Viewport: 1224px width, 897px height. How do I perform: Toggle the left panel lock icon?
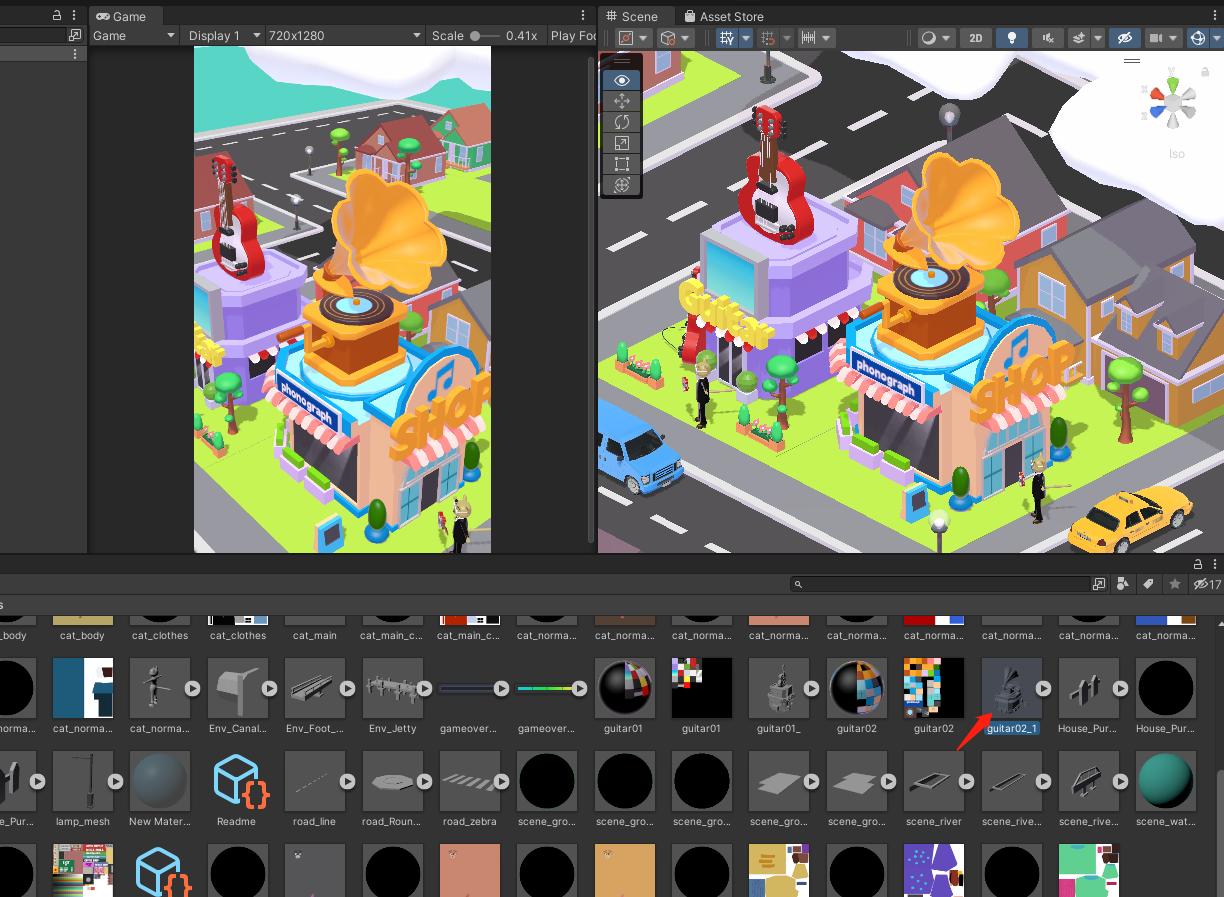coord(57,16)
